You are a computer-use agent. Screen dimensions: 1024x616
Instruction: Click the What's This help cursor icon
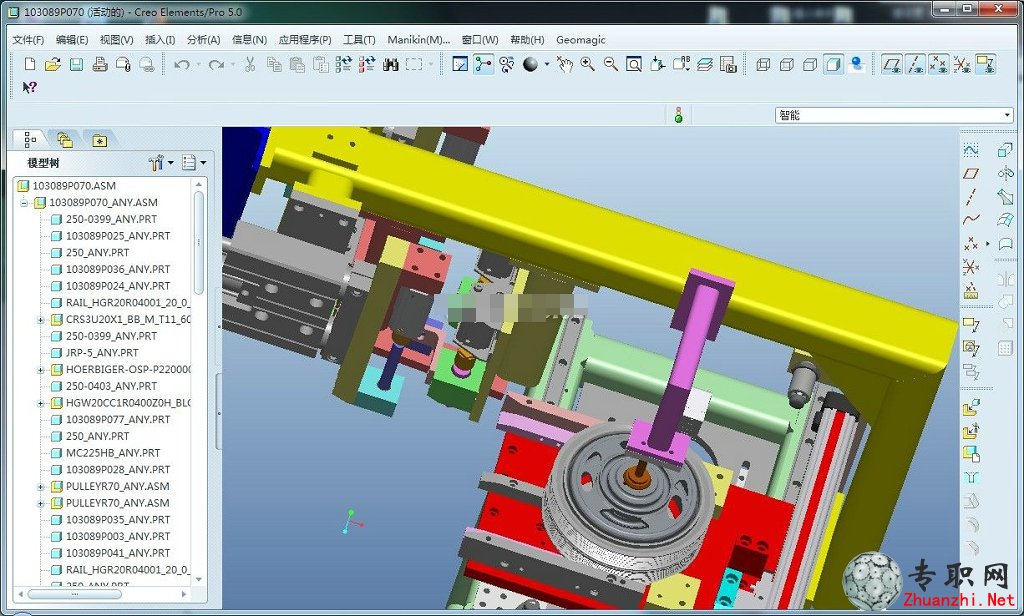[x=29, y=87]
